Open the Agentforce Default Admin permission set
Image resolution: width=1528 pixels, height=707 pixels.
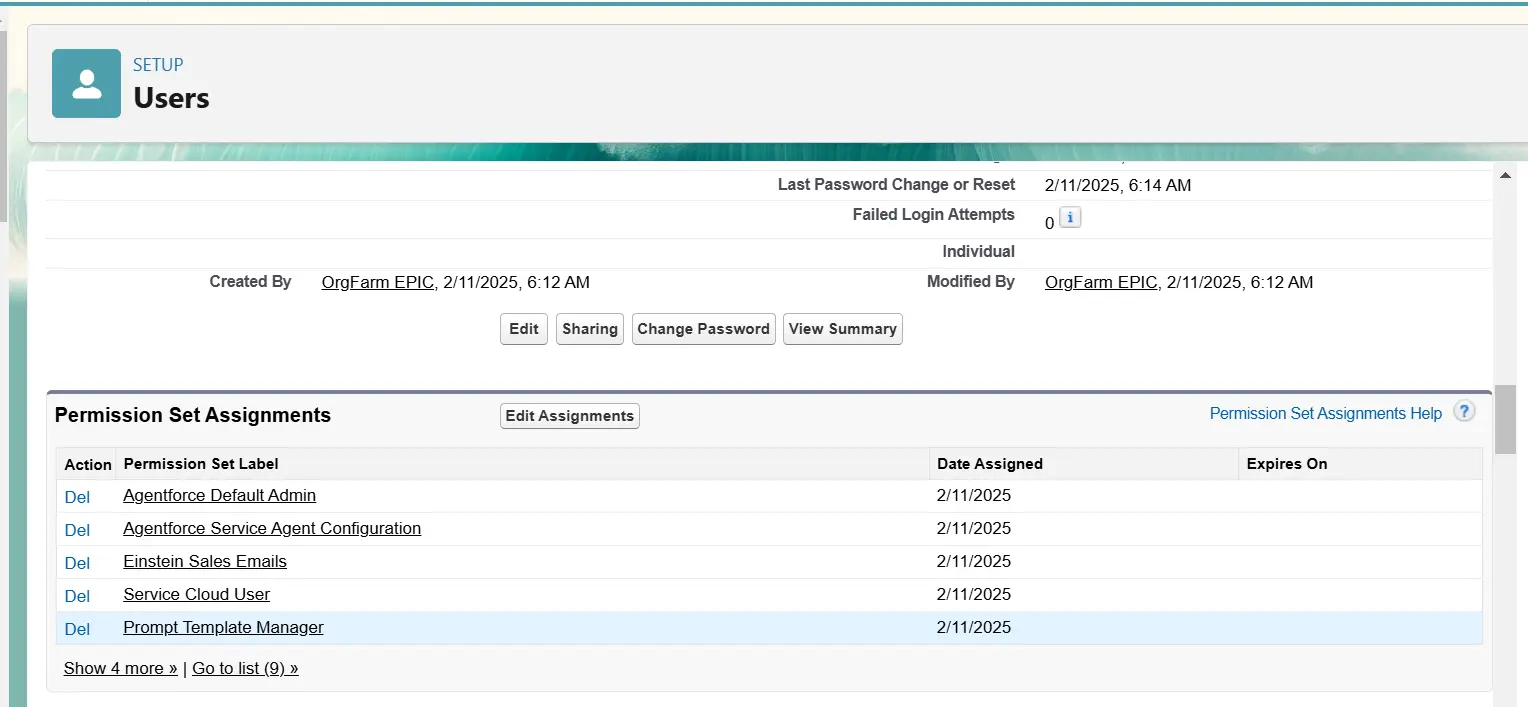click(x=220, y=496)
